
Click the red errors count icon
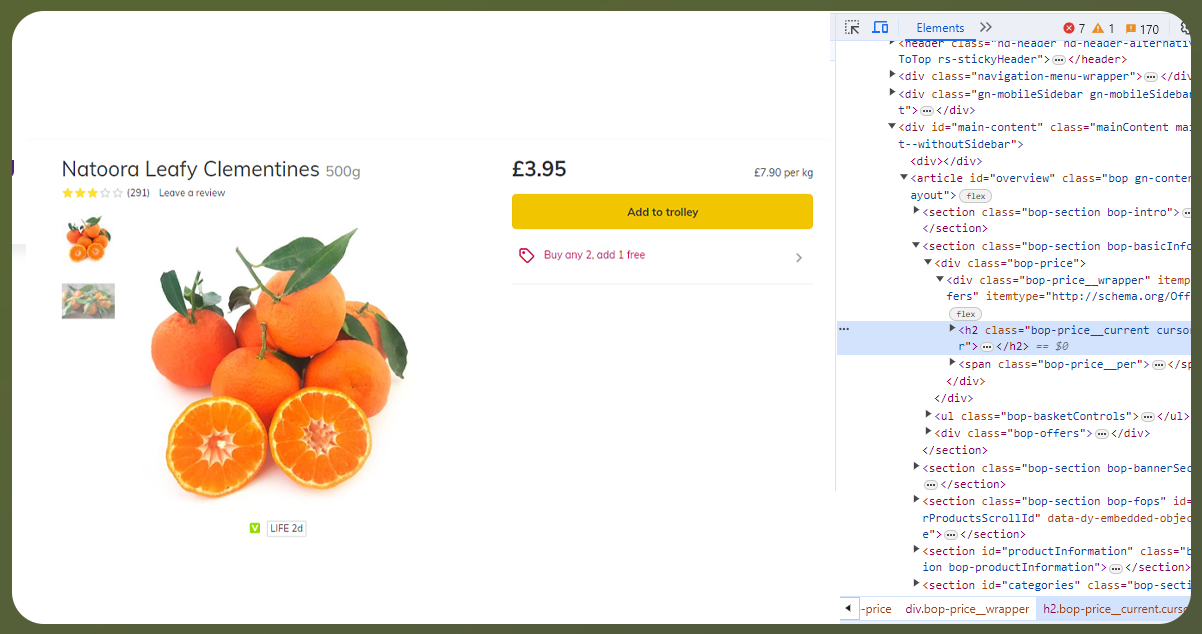pyautogui.click(x=1069, y=29)
